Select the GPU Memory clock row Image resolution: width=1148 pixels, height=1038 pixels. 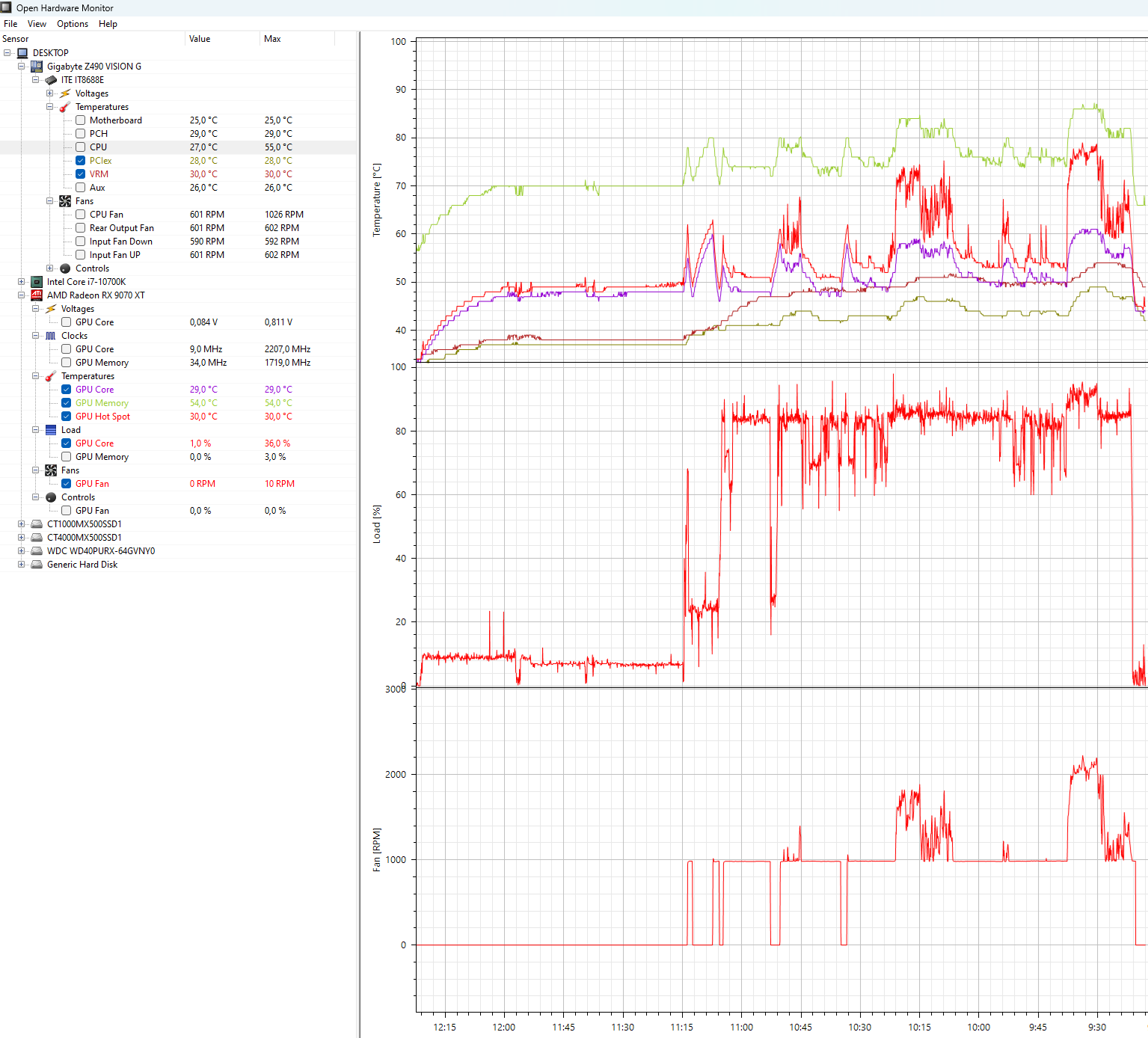tap(178, 363)
